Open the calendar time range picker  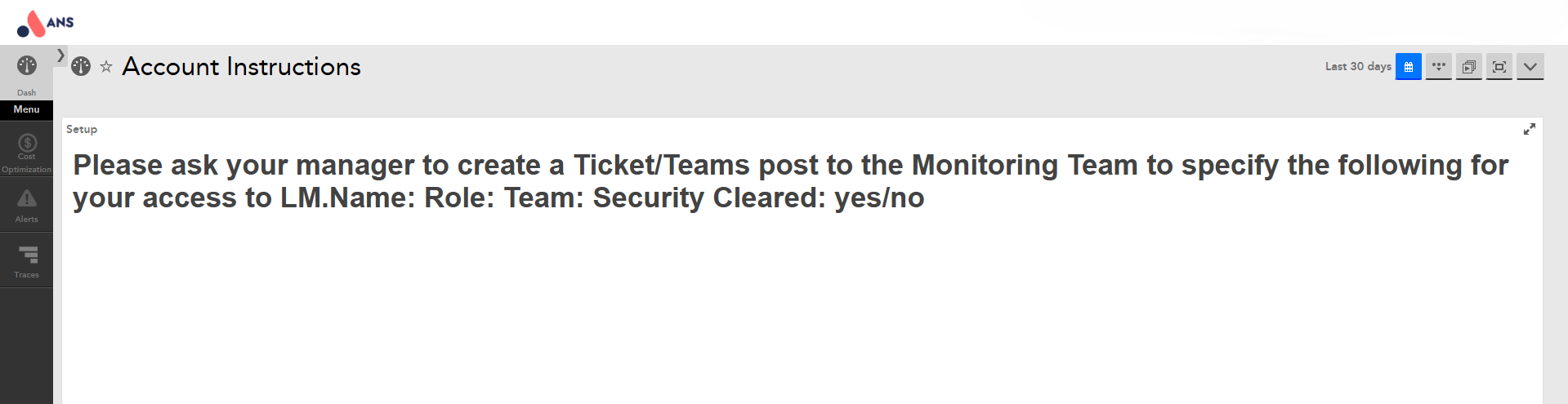click(1408, 67)
